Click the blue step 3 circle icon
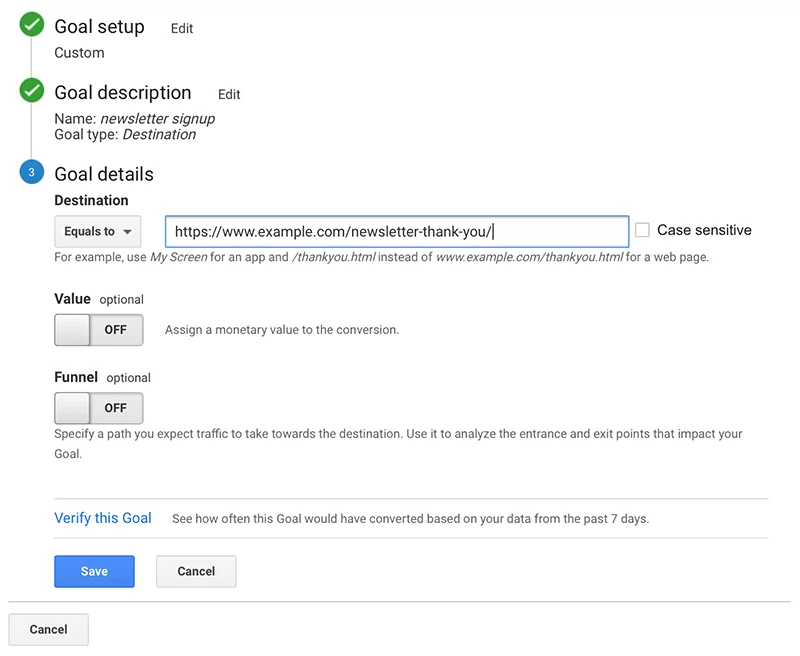800x656 pixels. (x=32, y=173)
